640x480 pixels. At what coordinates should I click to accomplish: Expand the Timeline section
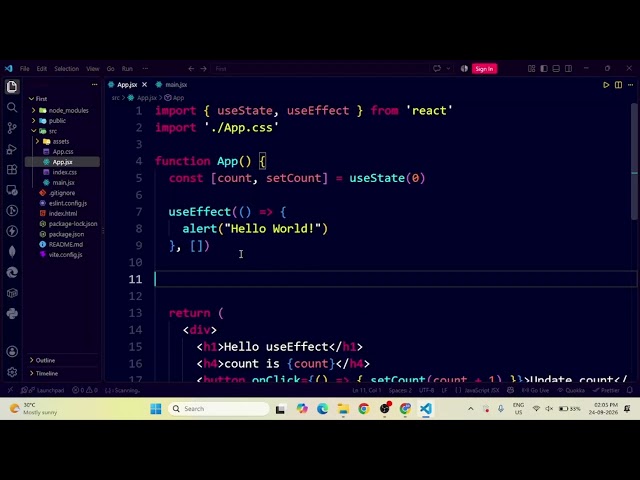coord(47,373)
